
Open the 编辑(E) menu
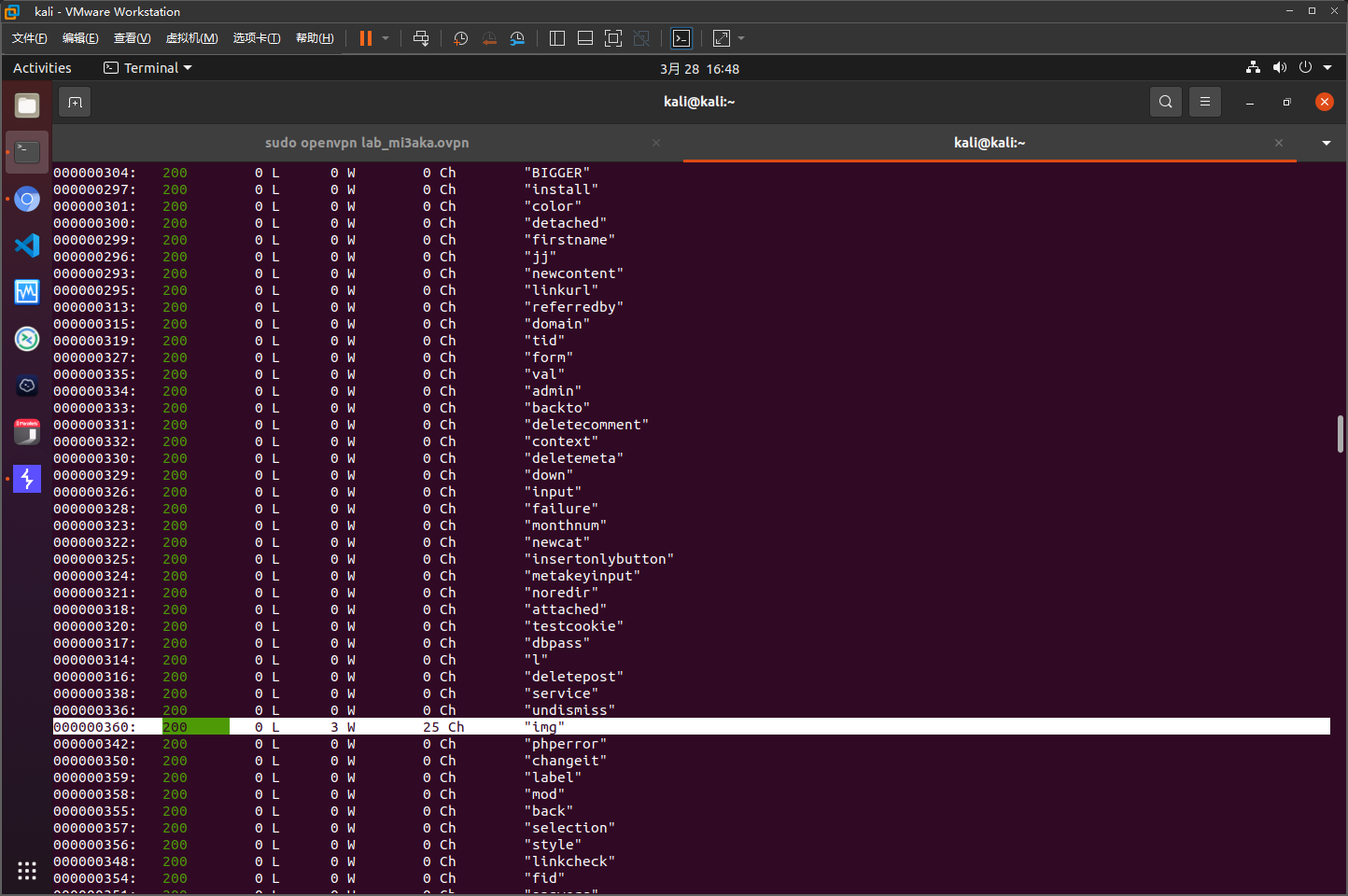click(80, 38)
